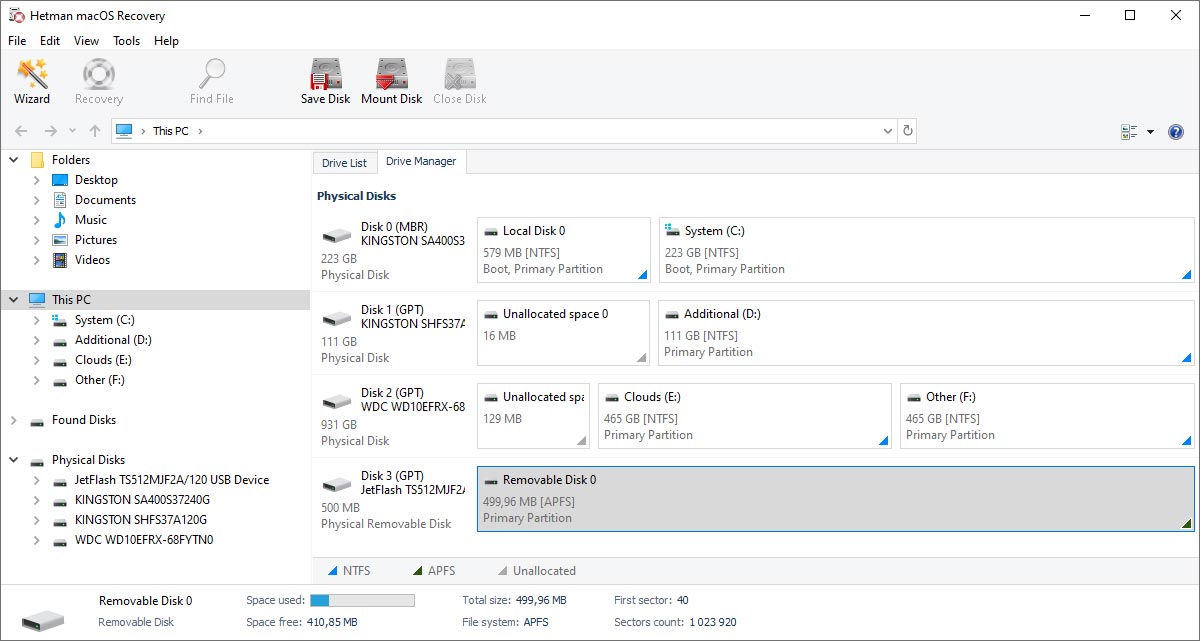This screenshot has height=641, width=1200.
Task: Click the Music note icon in tree
Action: tap(60, 220)
